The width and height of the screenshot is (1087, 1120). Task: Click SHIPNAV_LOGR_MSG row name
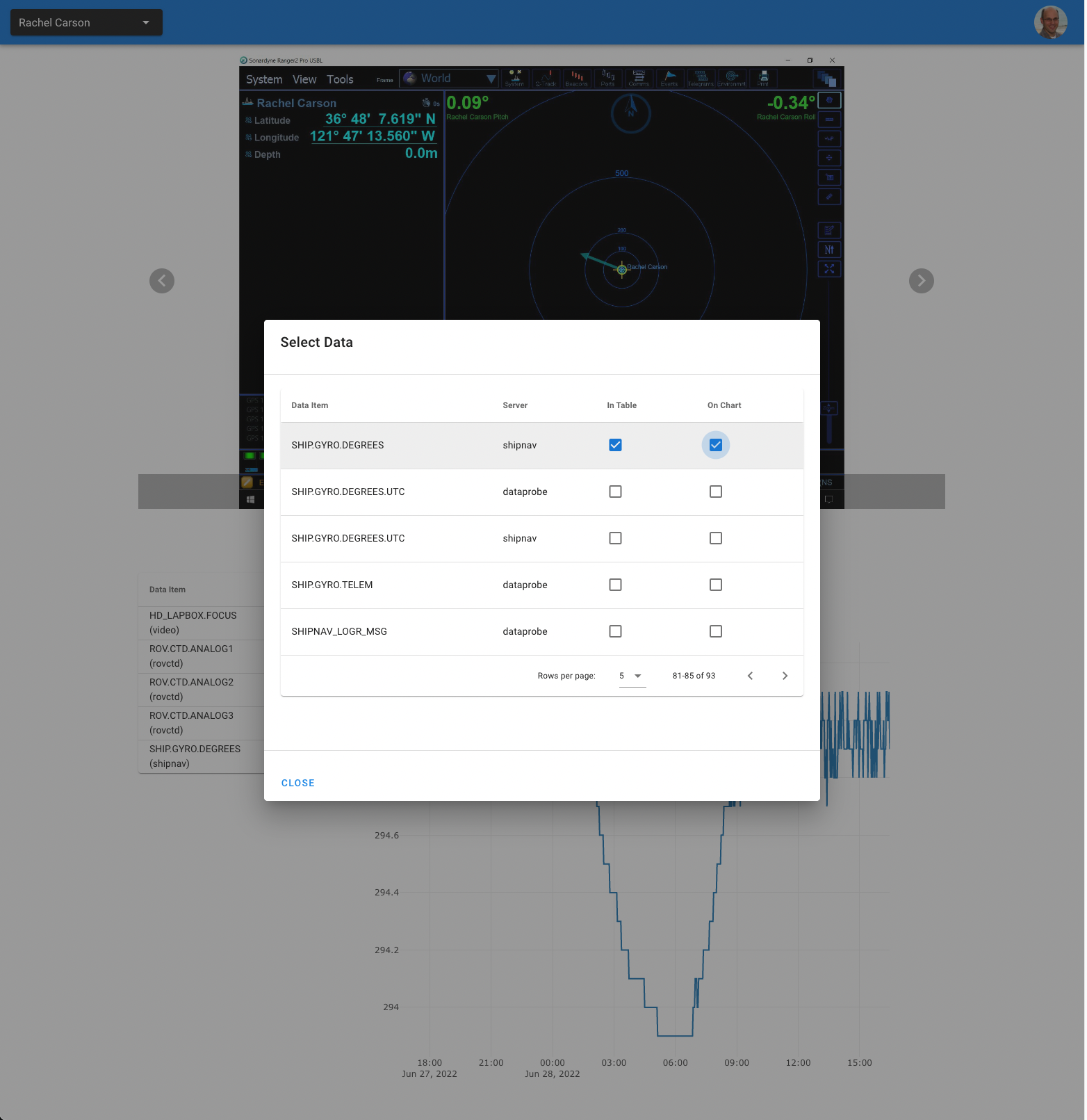coord(339,631)
